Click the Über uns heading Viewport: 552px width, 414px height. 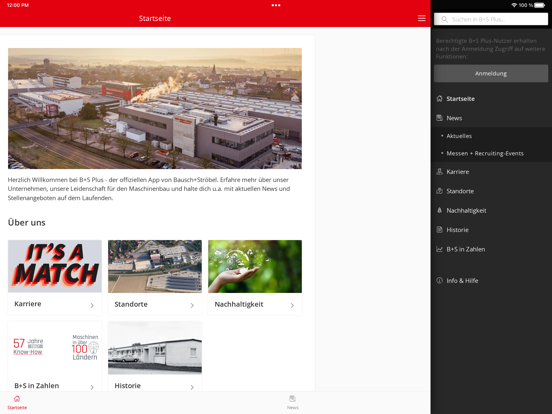[x=27, y=222]
